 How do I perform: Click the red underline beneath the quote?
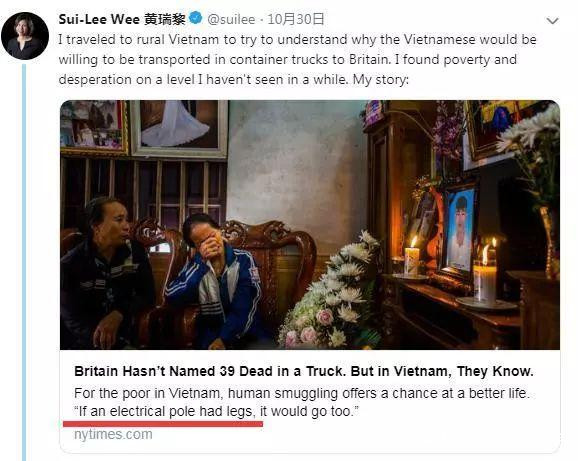coord(163,423)
